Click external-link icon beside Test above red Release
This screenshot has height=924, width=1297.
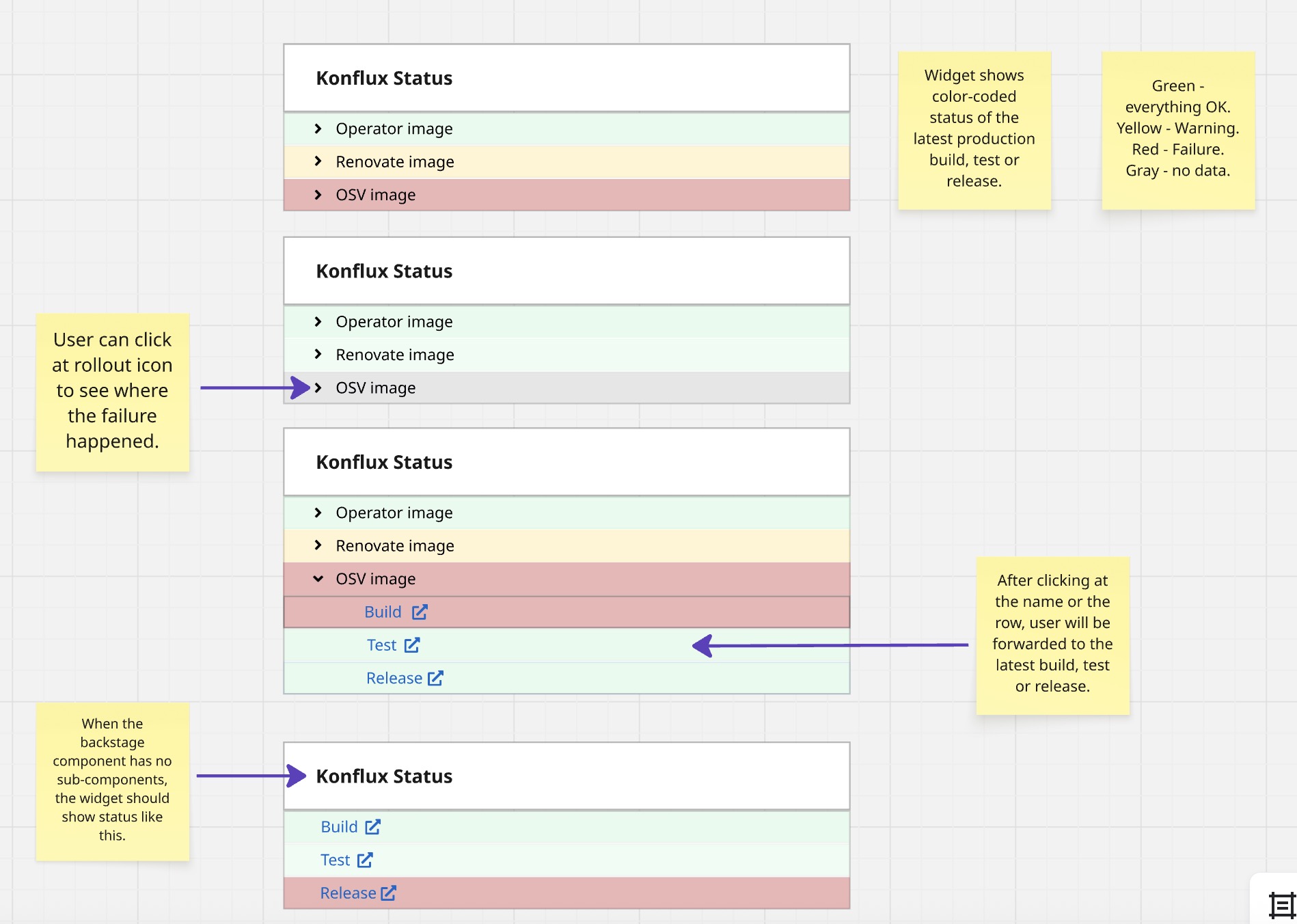pos(365,860)
